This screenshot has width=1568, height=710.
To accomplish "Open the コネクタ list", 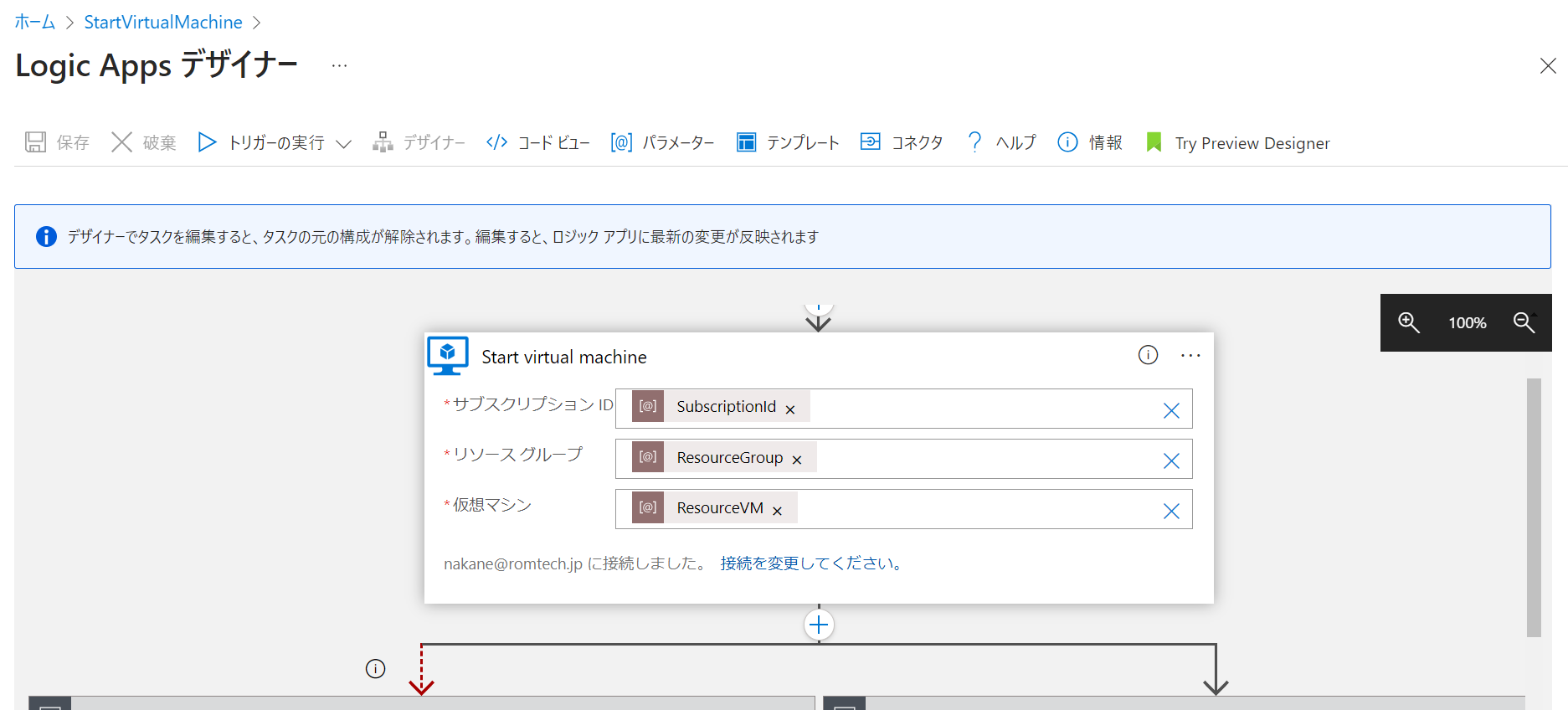I will [902, 142].
